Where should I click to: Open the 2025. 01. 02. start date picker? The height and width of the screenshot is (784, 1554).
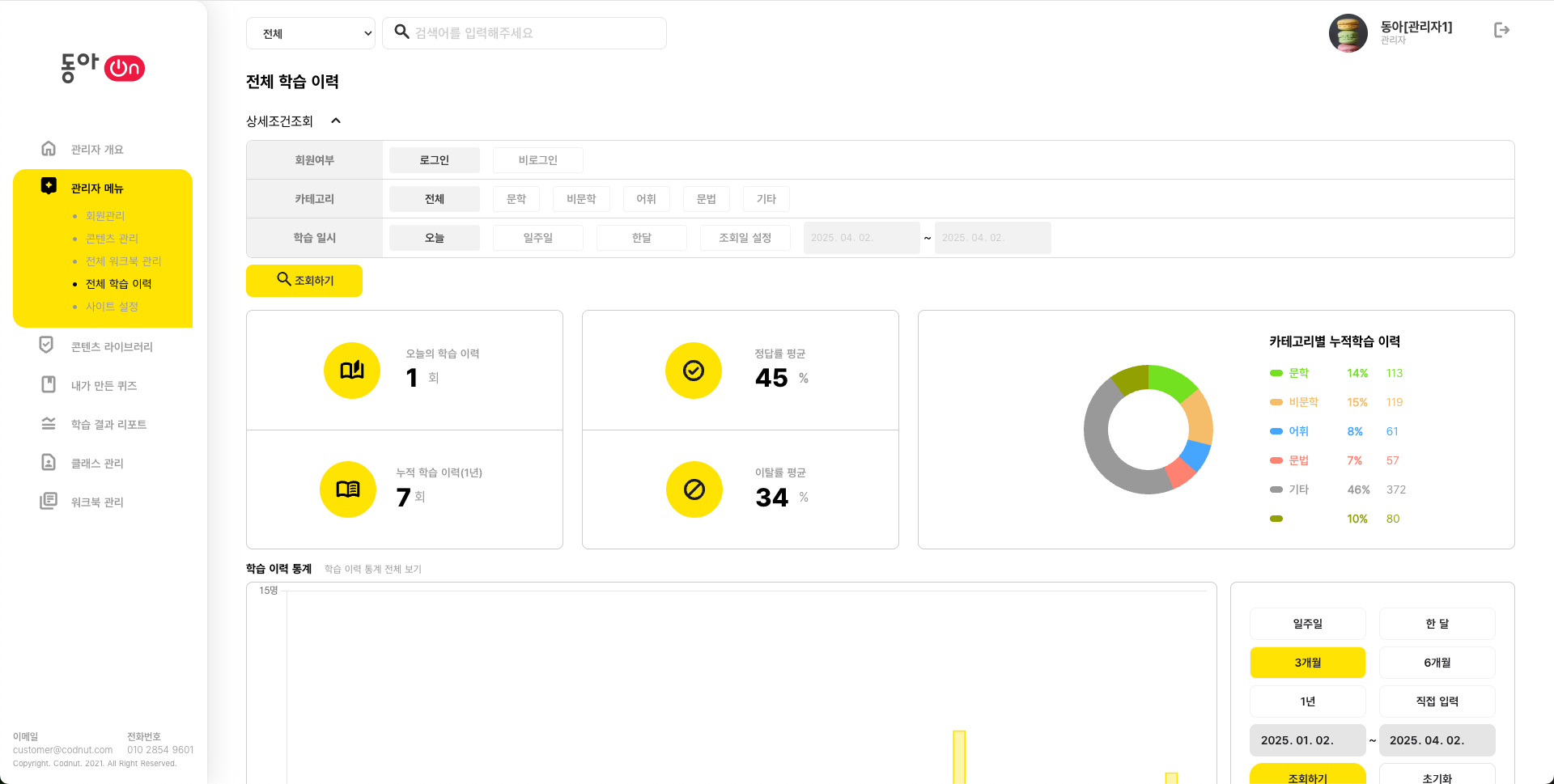1307,740
